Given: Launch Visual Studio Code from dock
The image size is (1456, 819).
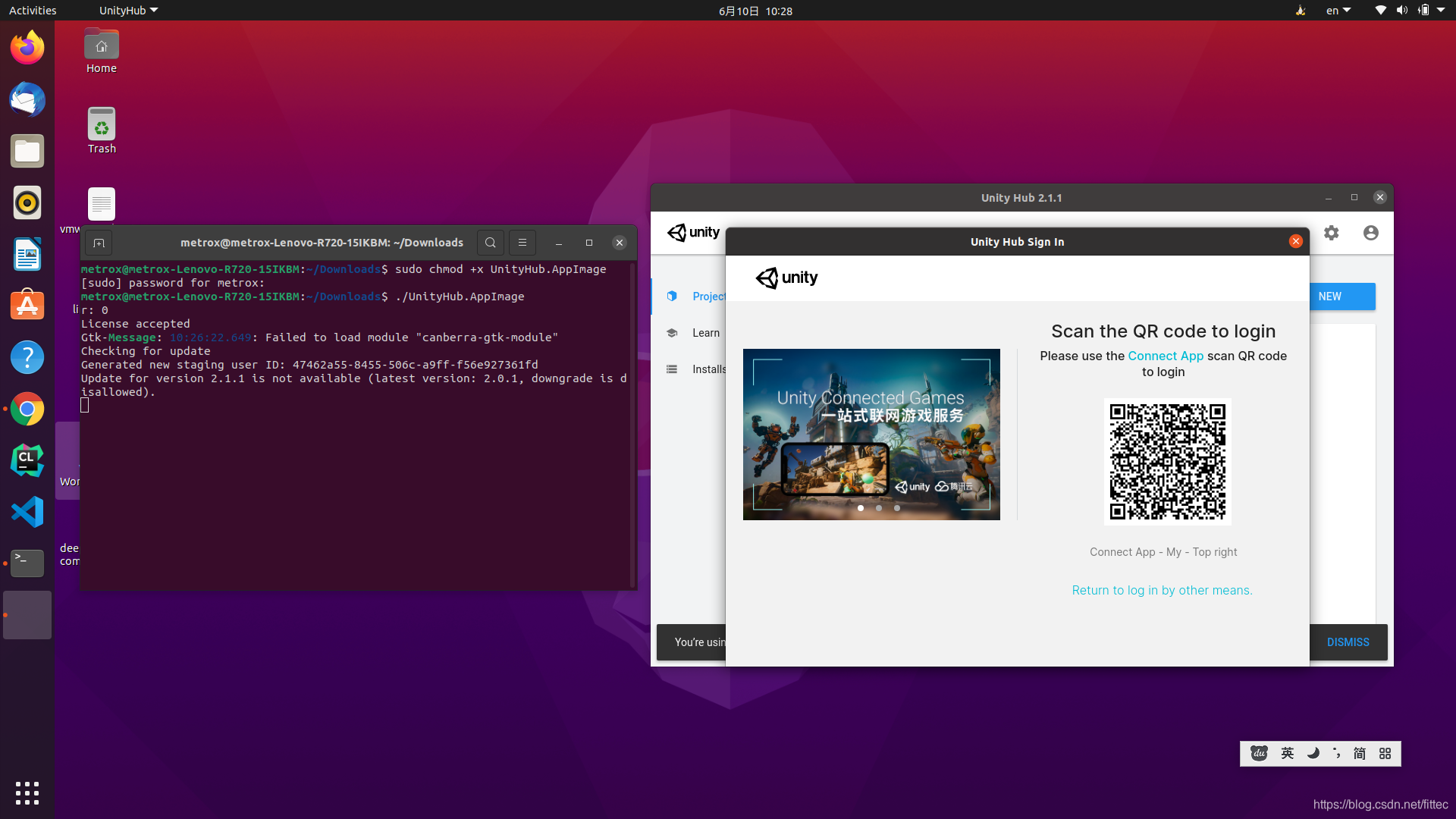Looking at the screenshot, I should [x=27, y=512].
